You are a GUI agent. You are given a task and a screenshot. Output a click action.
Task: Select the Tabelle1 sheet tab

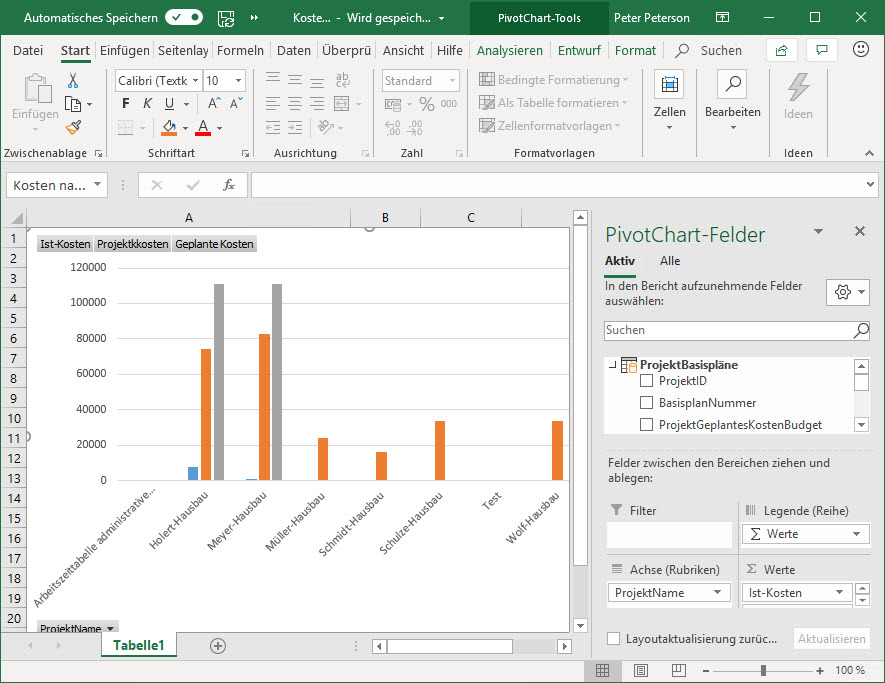coord(139,645)
